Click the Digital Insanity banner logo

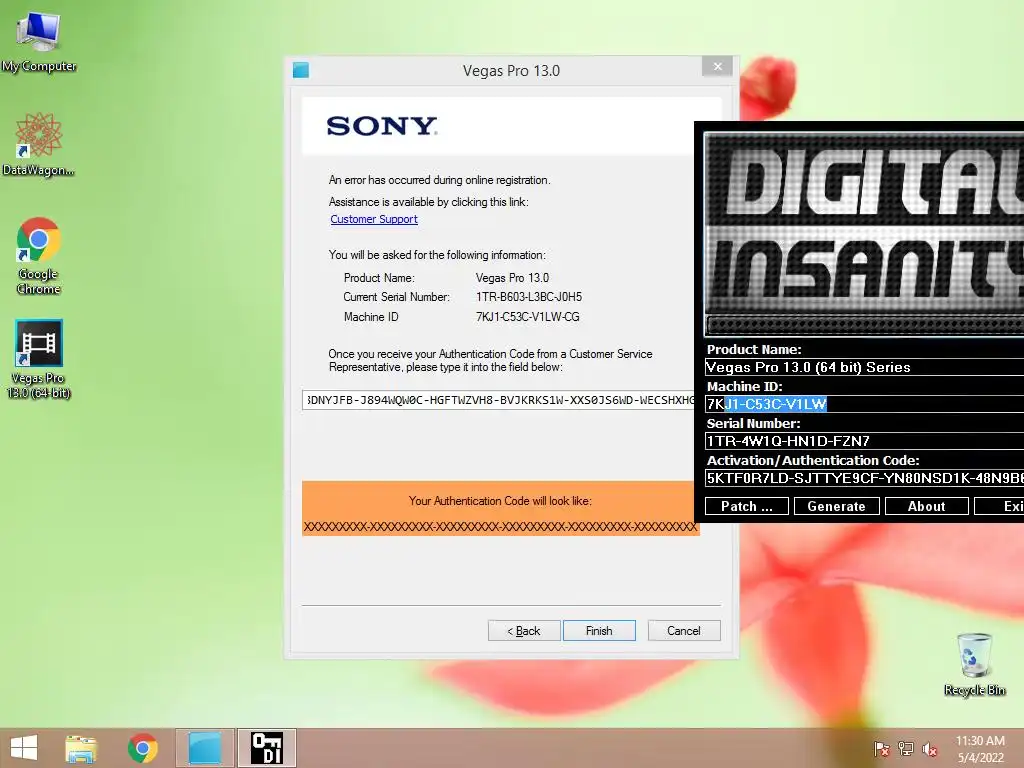click(x=865, y=234)
